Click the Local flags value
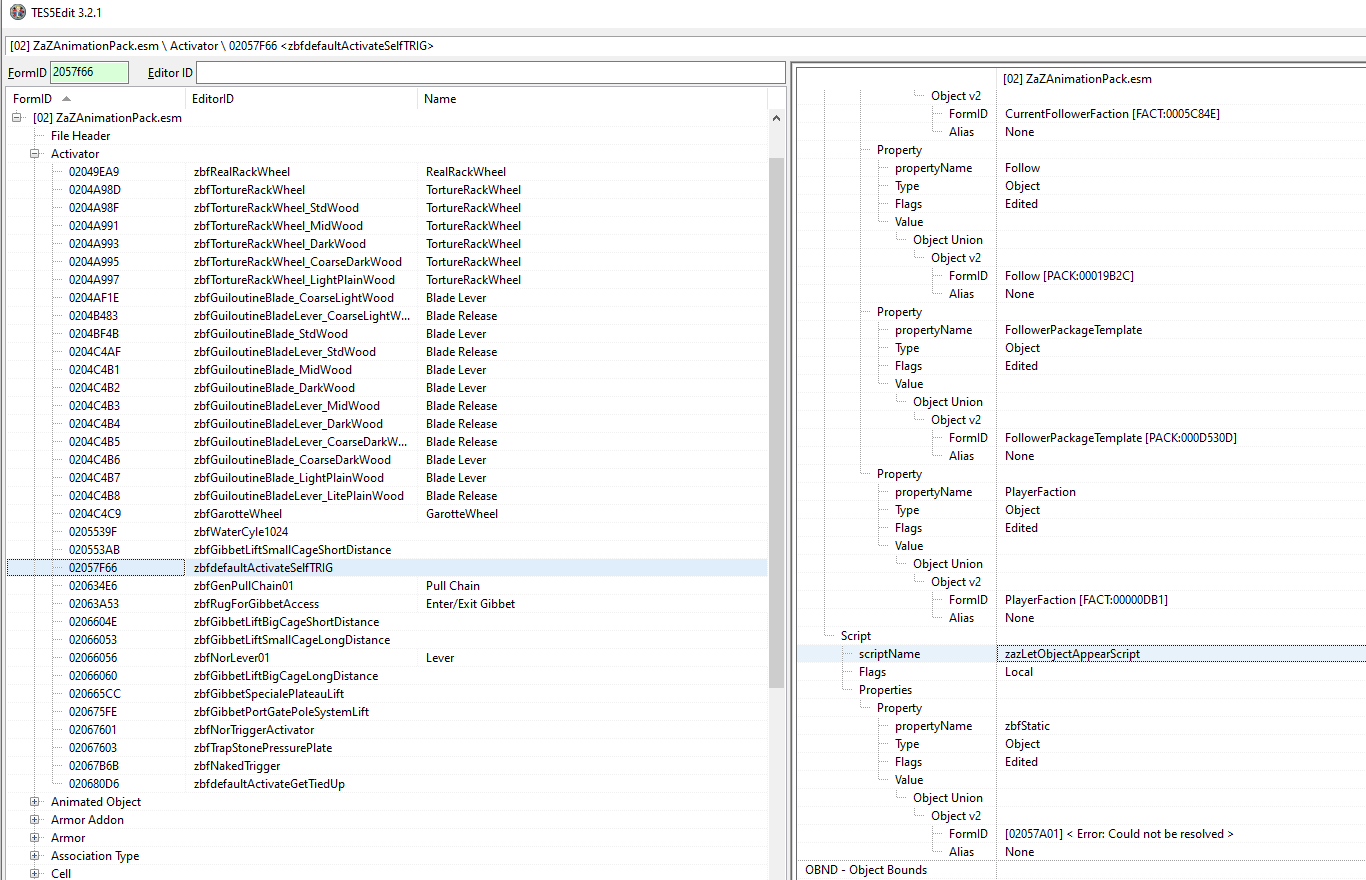The width and height of the screenshot is (1366, 880). point(1019,672)
